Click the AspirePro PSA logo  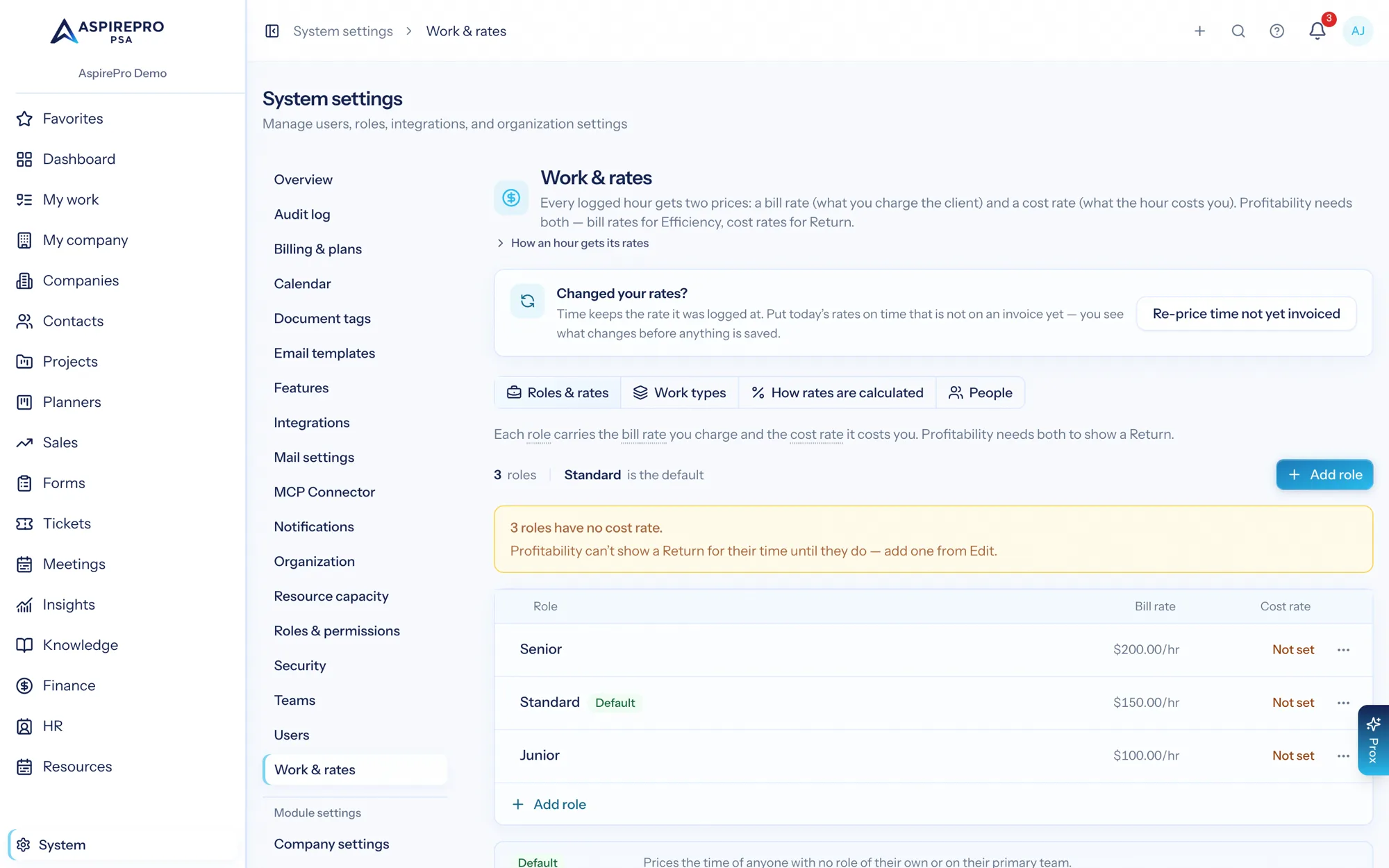[108, 31]
